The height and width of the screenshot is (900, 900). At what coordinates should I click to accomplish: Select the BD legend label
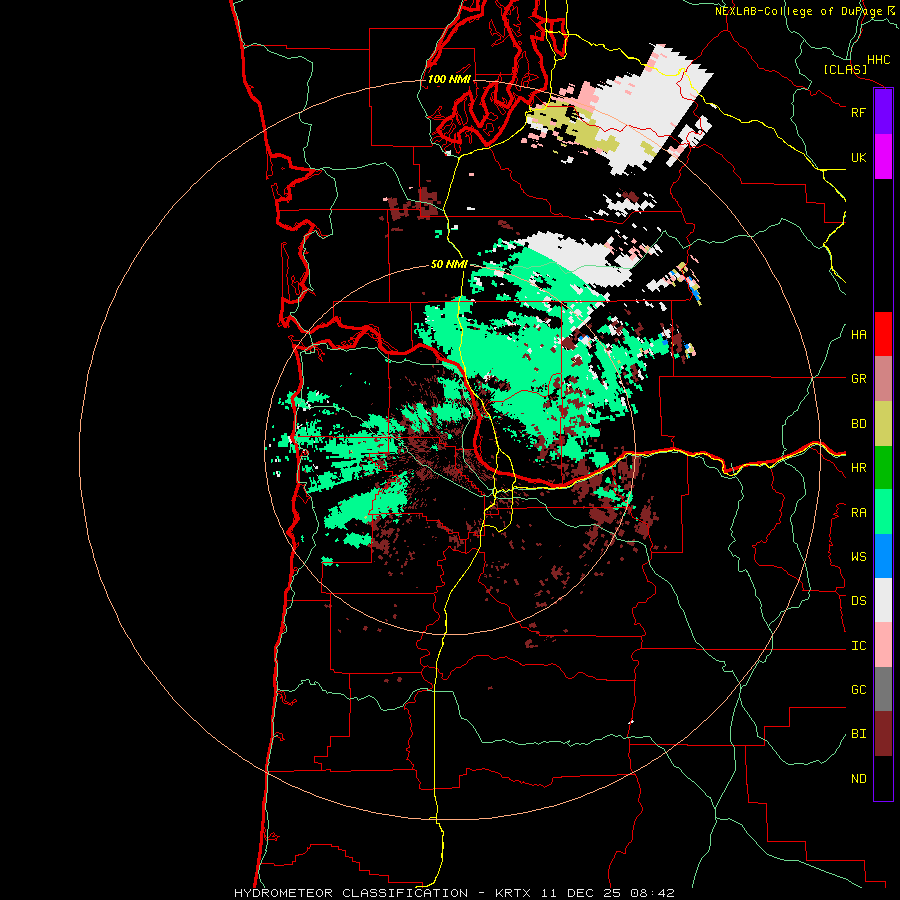pyautogui.click(x=858, y=424)
